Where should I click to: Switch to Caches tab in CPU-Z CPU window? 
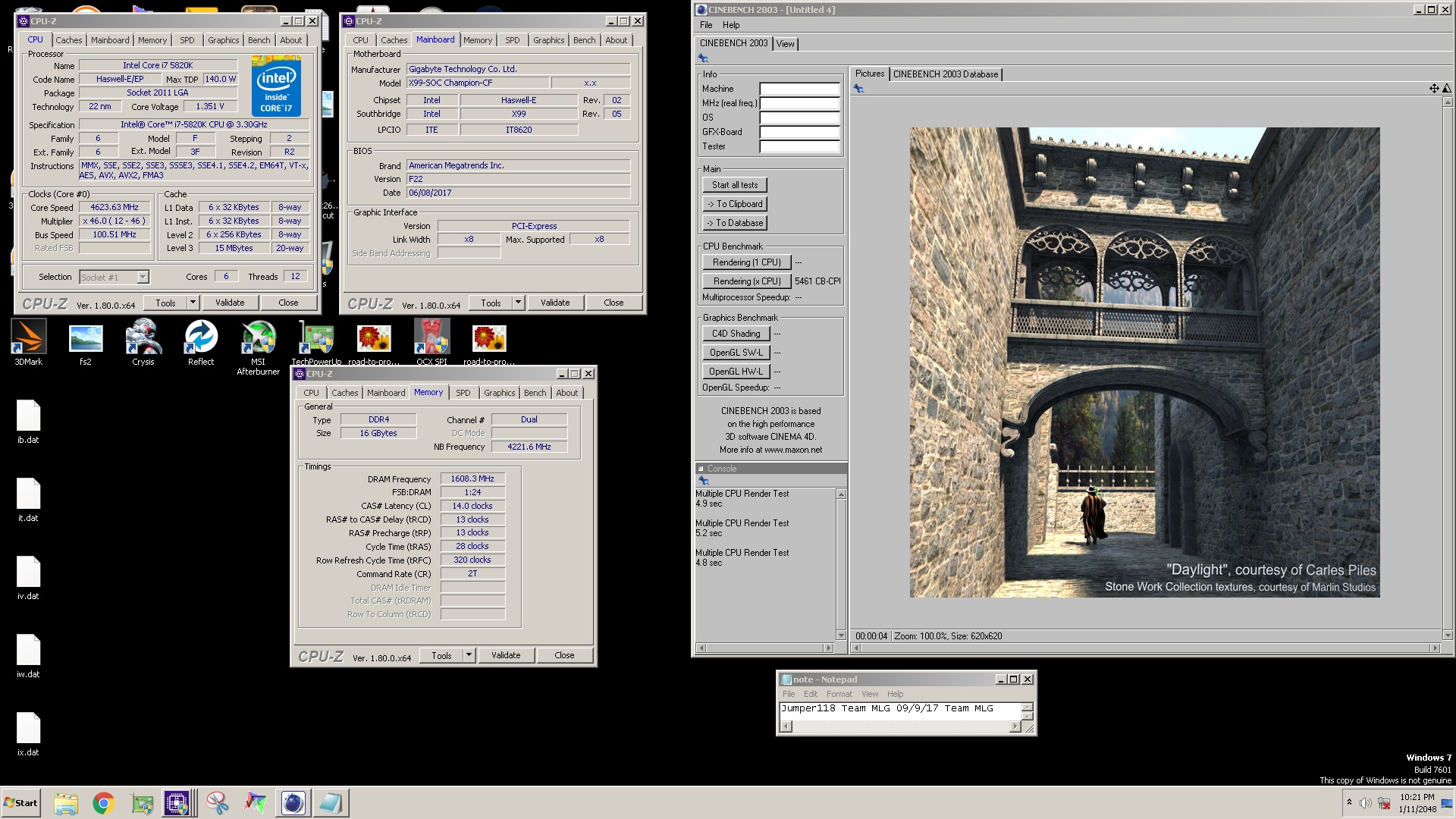tap(69, 40)
